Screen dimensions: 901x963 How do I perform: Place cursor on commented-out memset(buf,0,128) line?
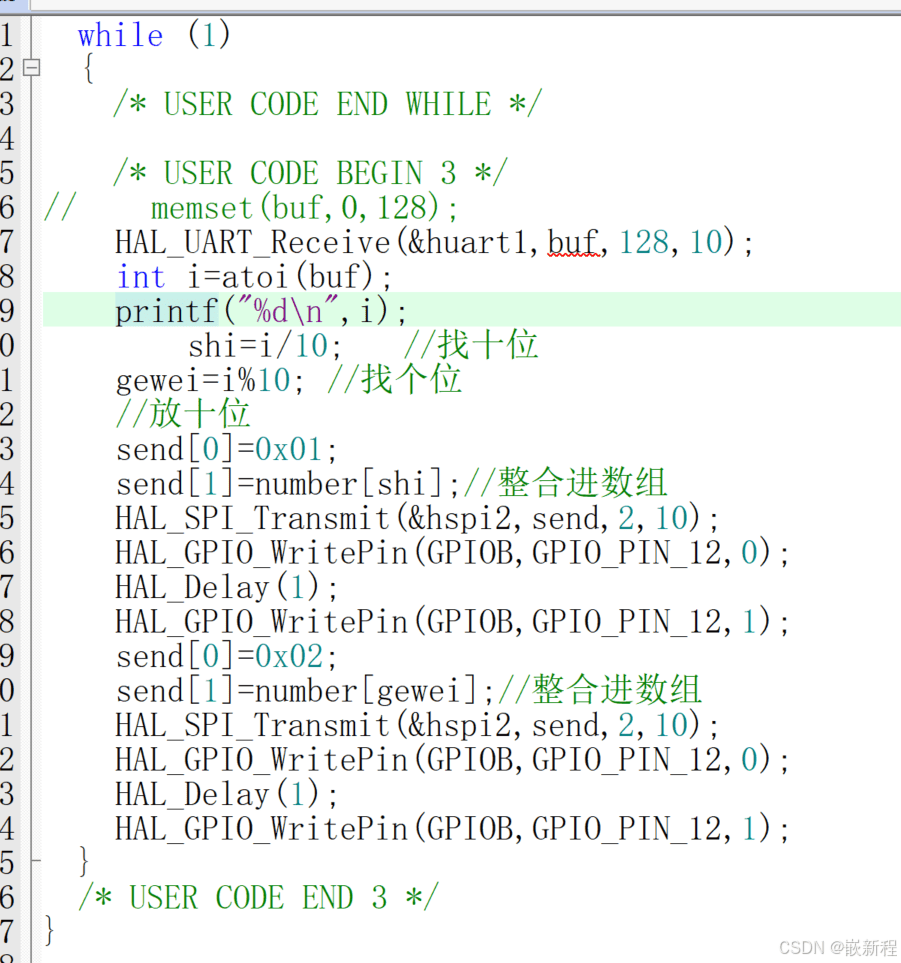click(x=304, y=208)
